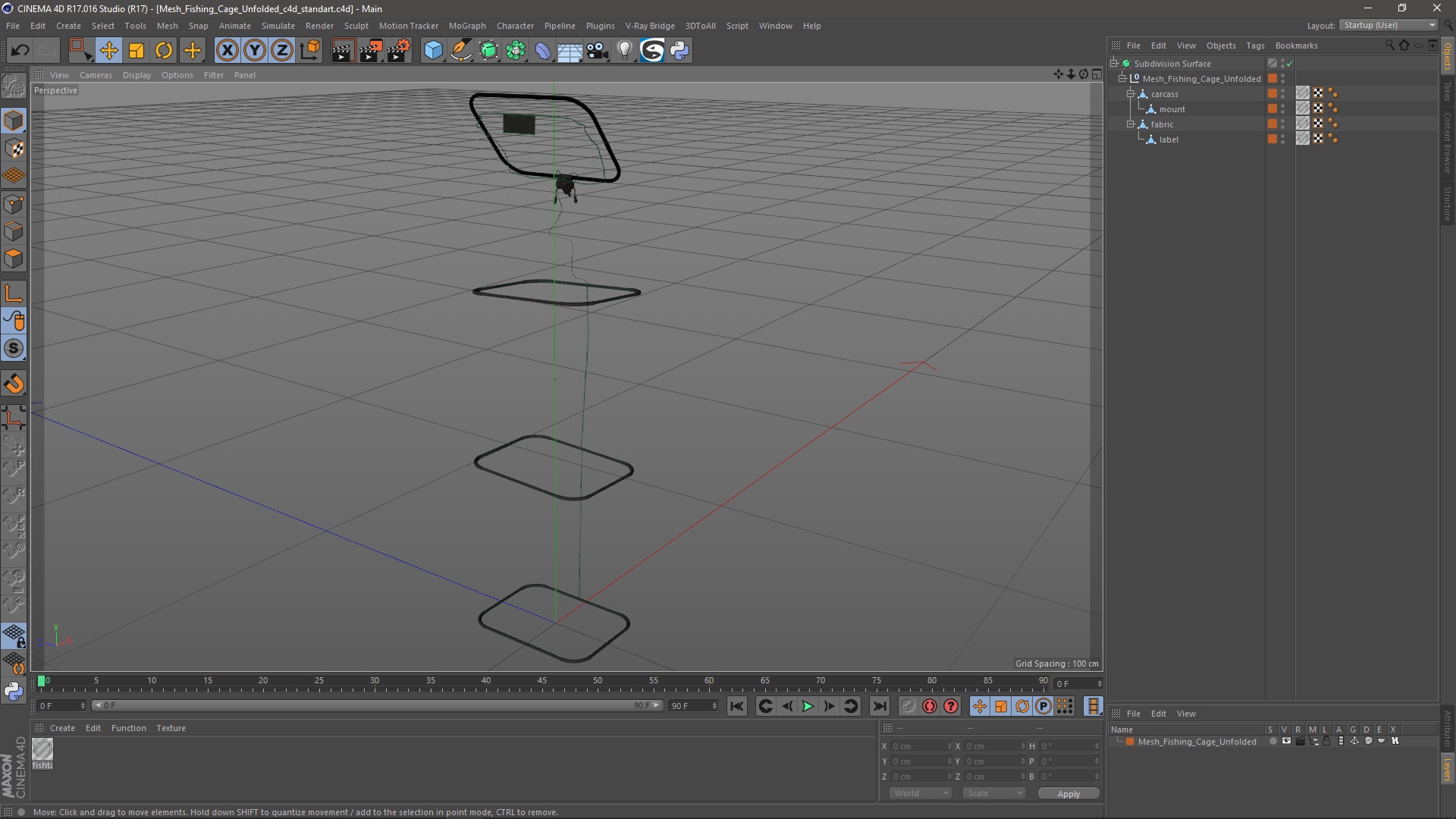This screenshot has height=819, width=1456.
Task: Toggle Z axis lock
Action: (282, 51)
